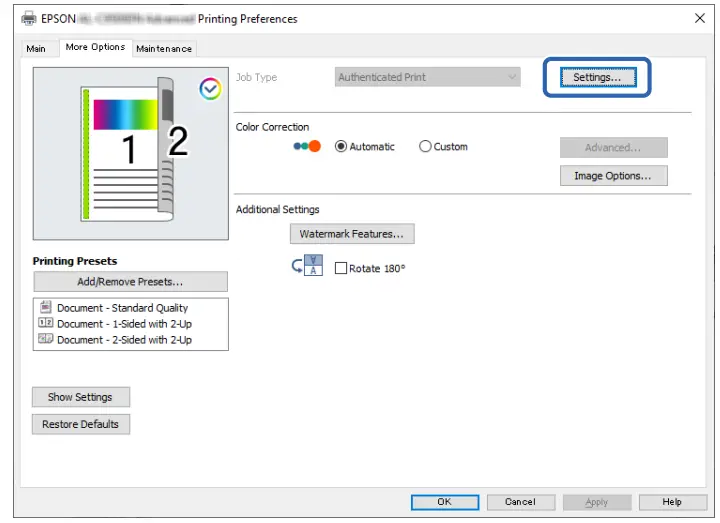Select the More Options tab
Viewport: 720px width, 523px height.
click(95, 47)
